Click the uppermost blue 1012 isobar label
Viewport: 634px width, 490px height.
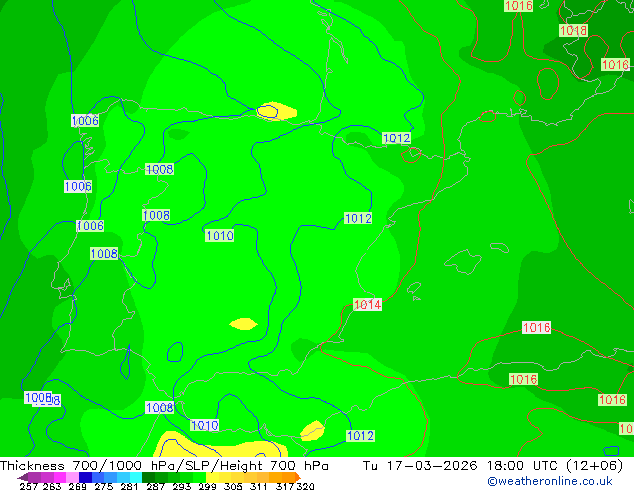(396, 138)
